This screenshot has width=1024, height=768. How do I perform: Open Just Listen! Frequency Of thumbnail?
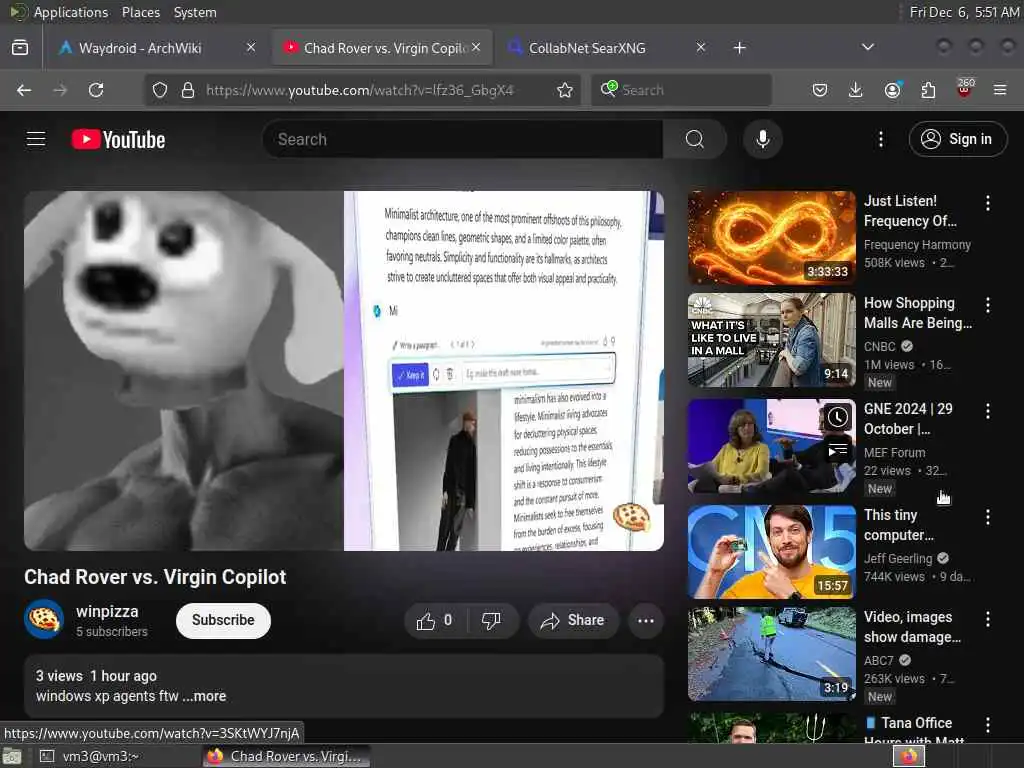[x=771, y=238]
